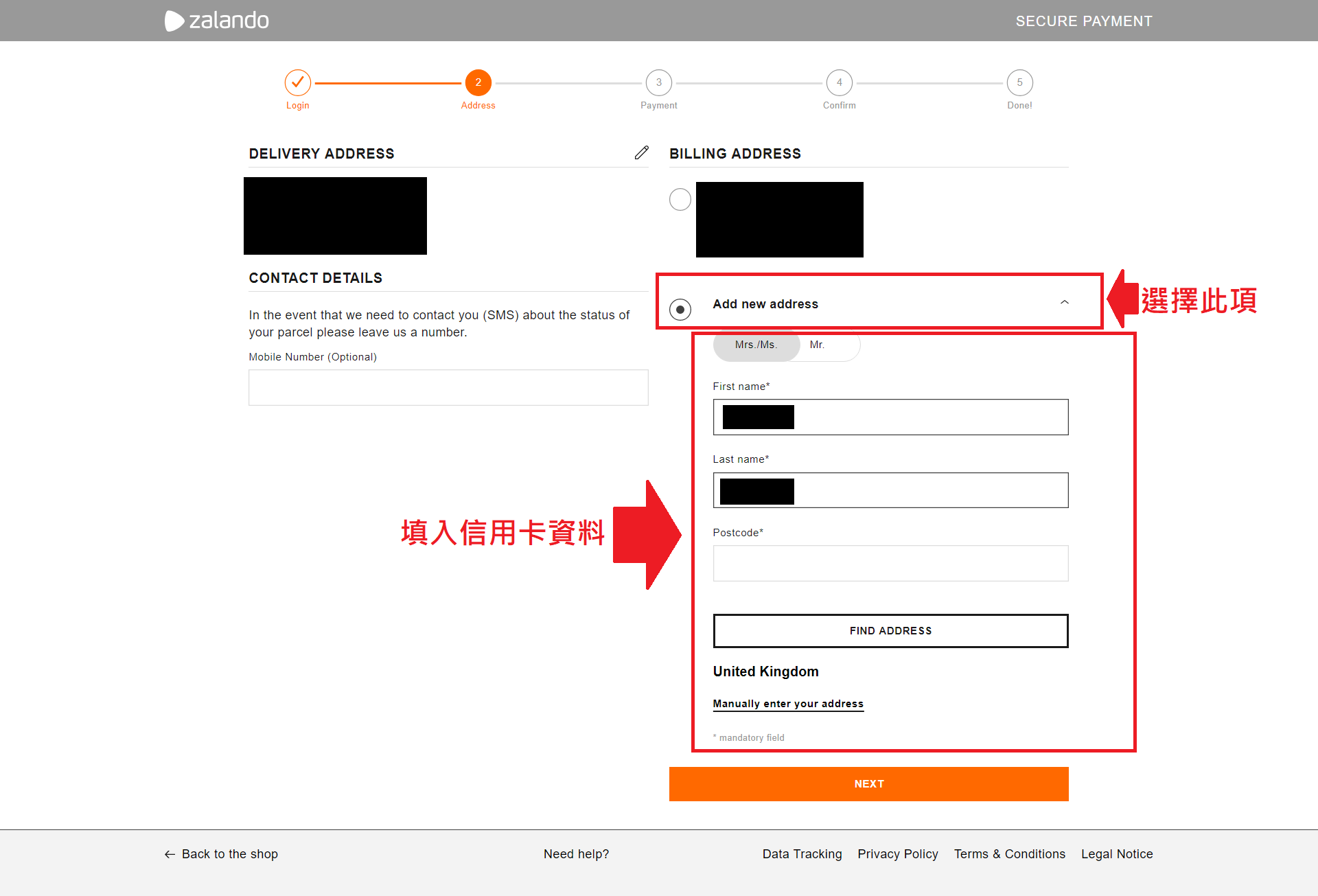Click the Mobile Number input field
1318x896 pixels.
click(448, 387)
